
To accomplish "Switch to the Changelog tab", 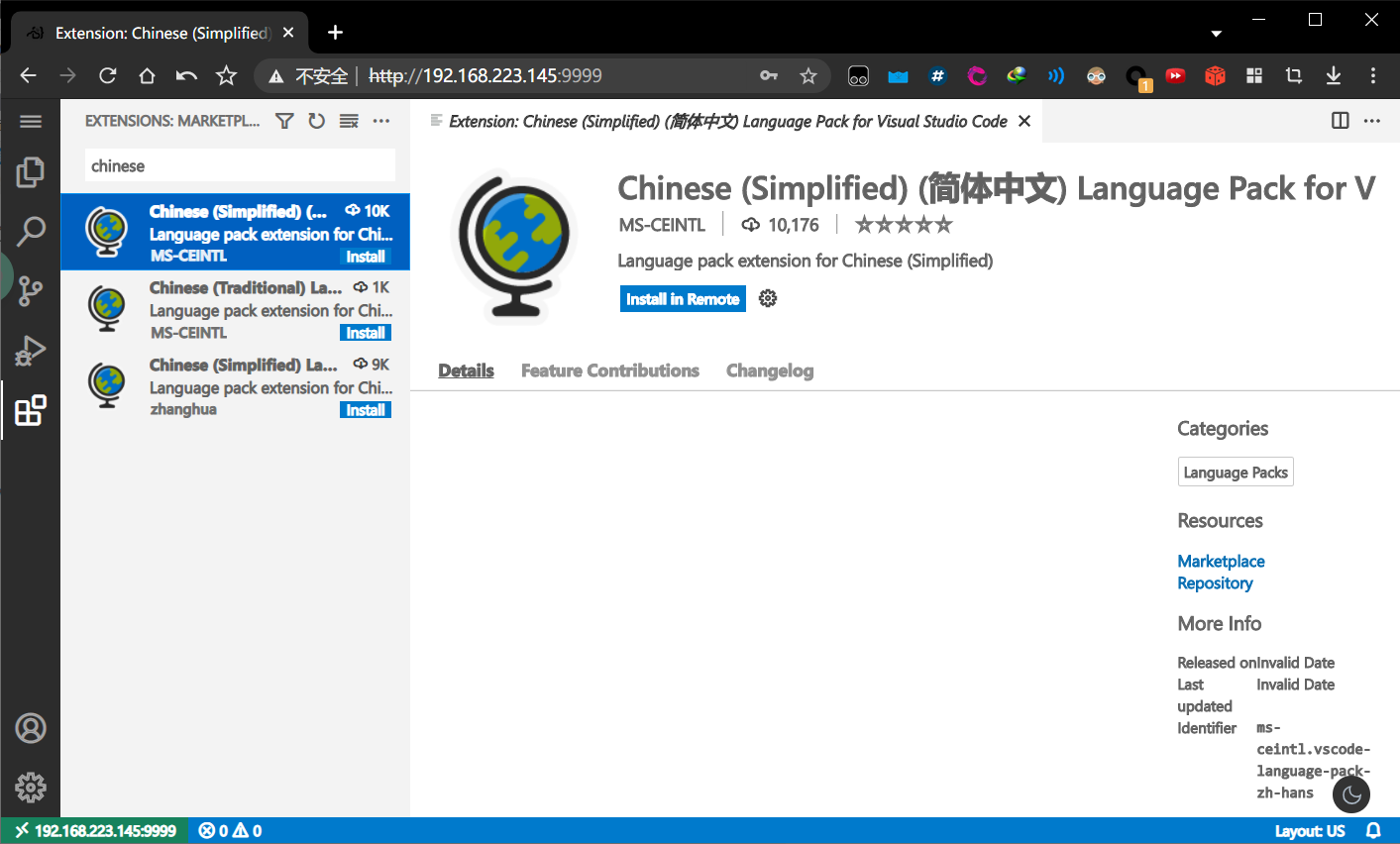I will click(x=770, y=370).
